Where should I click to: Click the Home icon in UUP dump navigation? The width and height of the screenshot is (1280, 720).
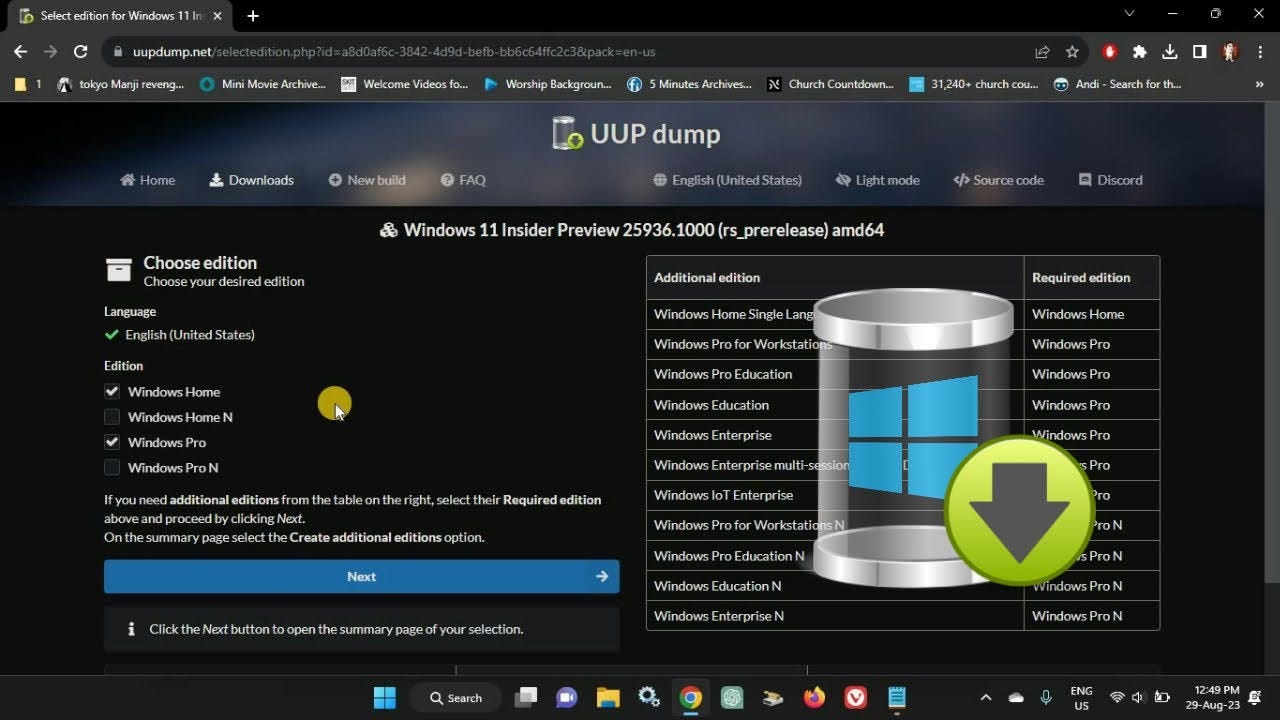(x=129, y=180)
